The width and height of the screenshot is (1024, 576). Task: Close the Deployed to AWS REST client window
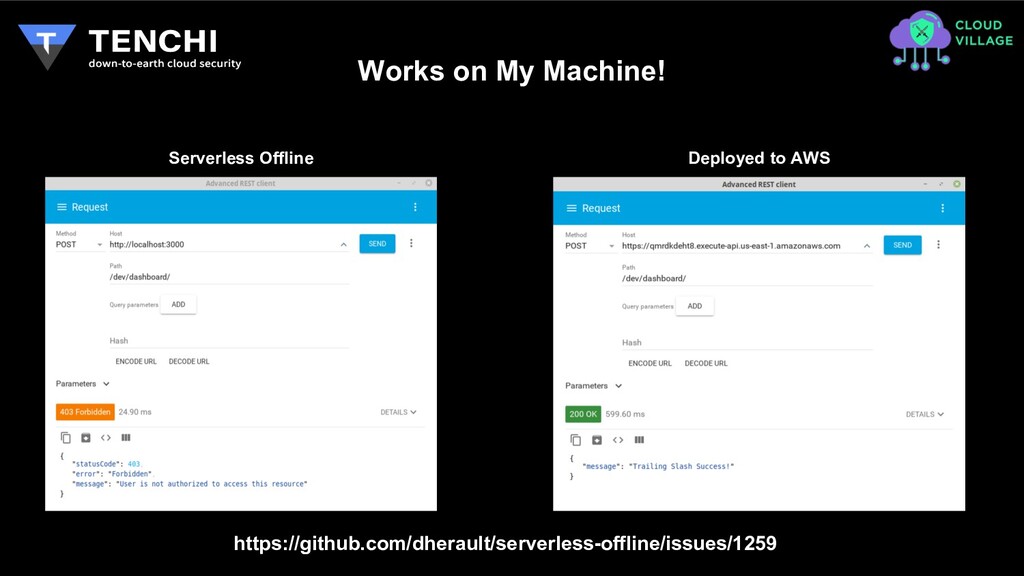click(x=957, y=184)
